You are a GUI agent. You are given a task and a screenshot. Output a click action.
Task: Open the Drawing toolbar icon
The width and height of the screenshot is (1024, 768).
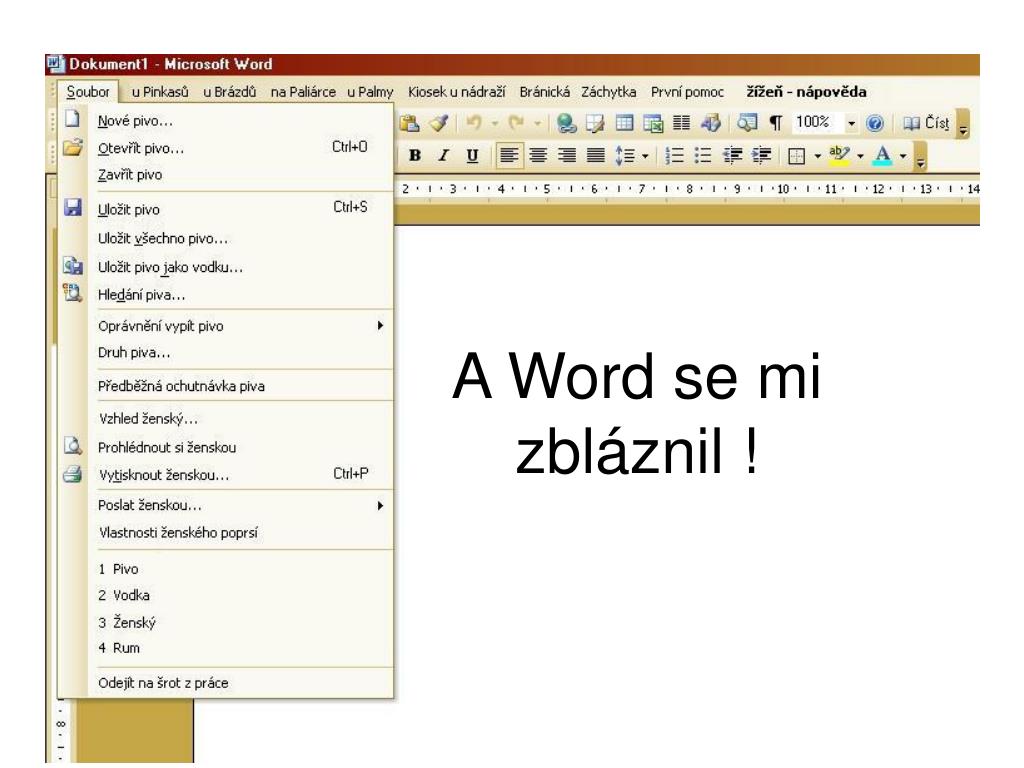click(711, 123)
